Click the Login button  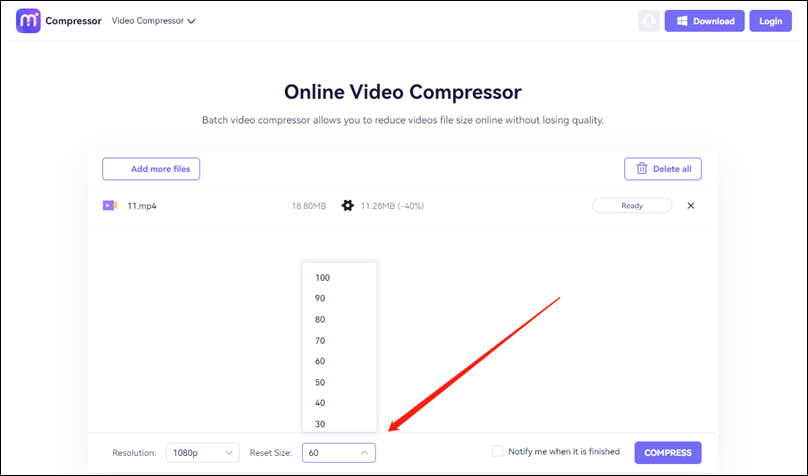coord(770,21)
